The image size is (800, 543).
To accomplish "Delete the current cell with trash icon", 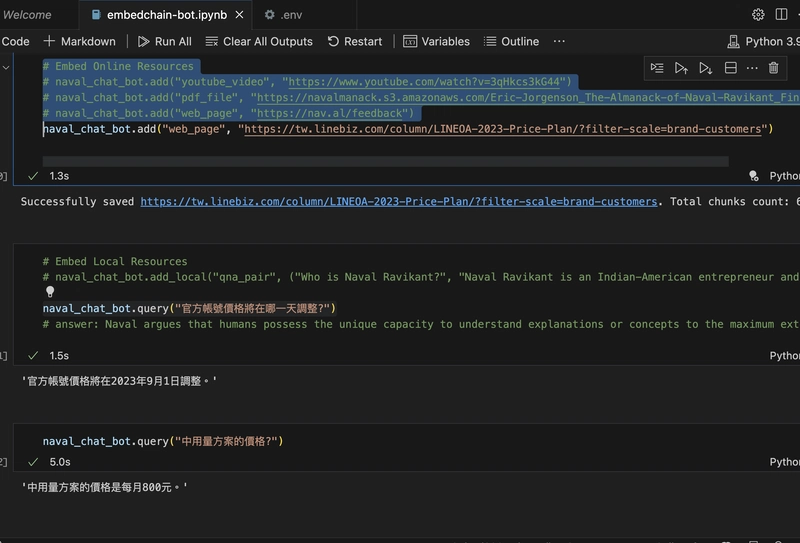I will pos(774,68).
